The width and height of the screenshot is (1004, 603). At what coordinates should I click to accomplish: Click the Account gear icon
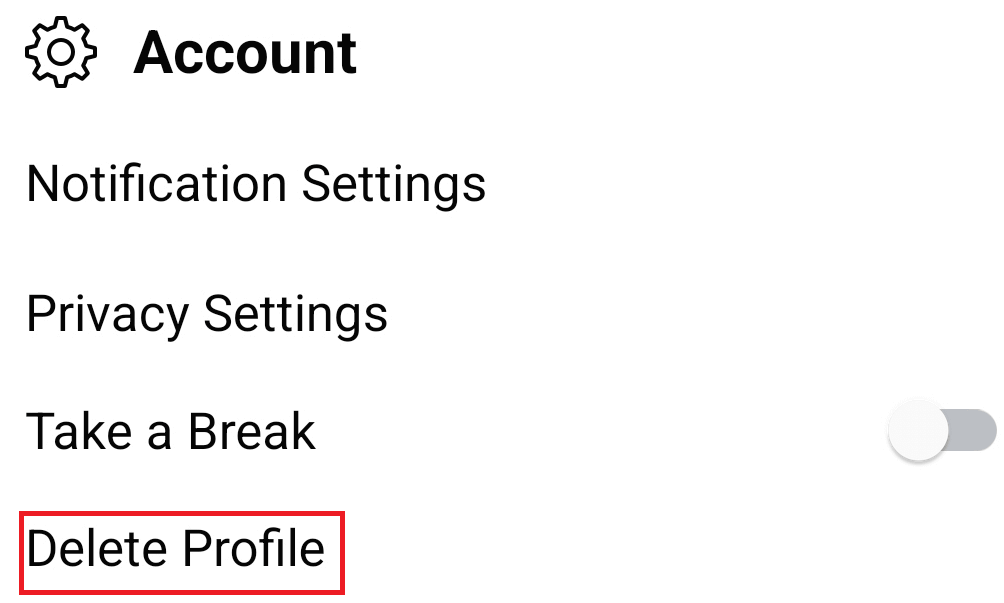61,53
